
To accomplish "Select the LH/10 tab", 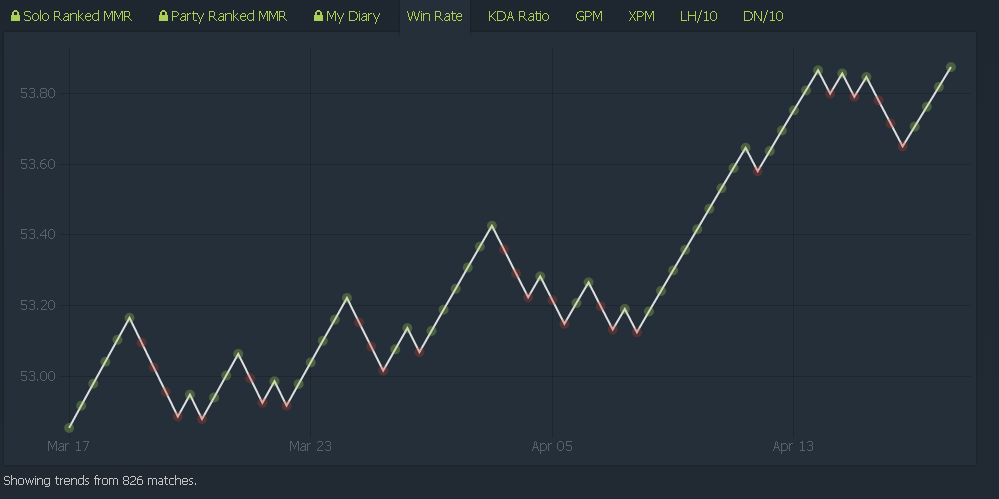I will click(x=698, y=16).
